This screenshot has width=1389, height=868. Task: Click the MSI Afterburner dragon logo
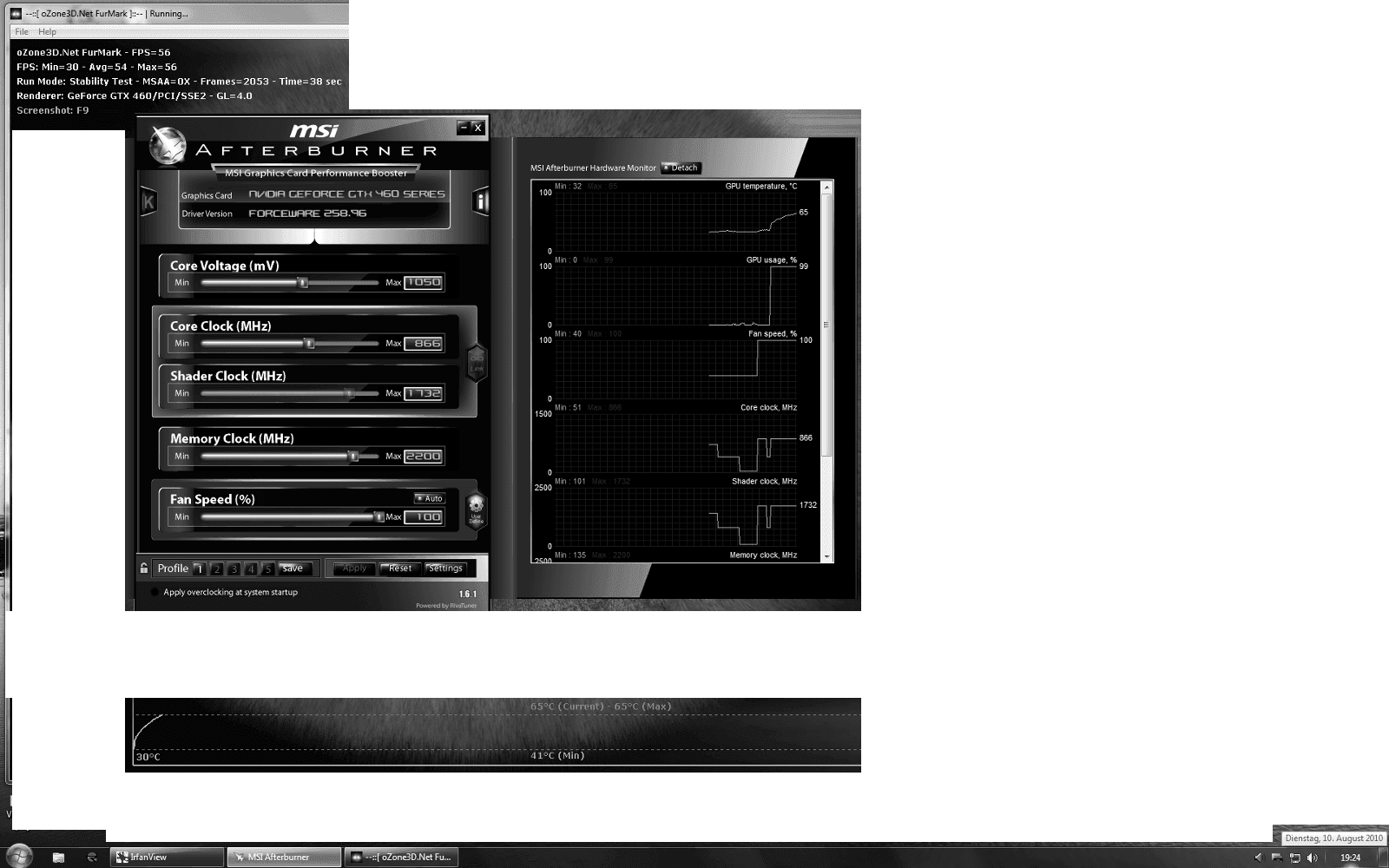click(168, 145)
